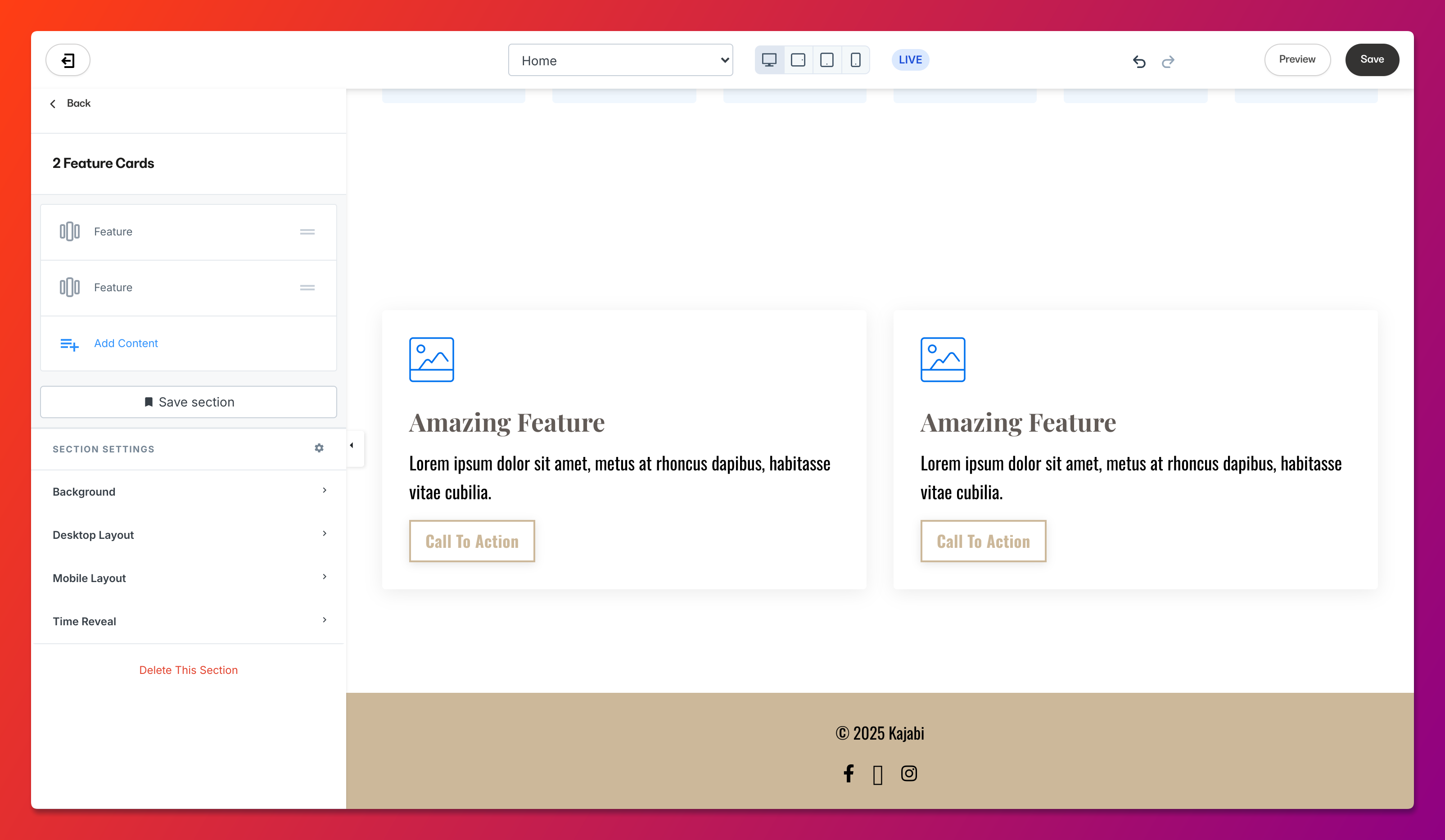Click left card Call To Action button
This screenshot has width=1445, height=840.
[472, 541]
